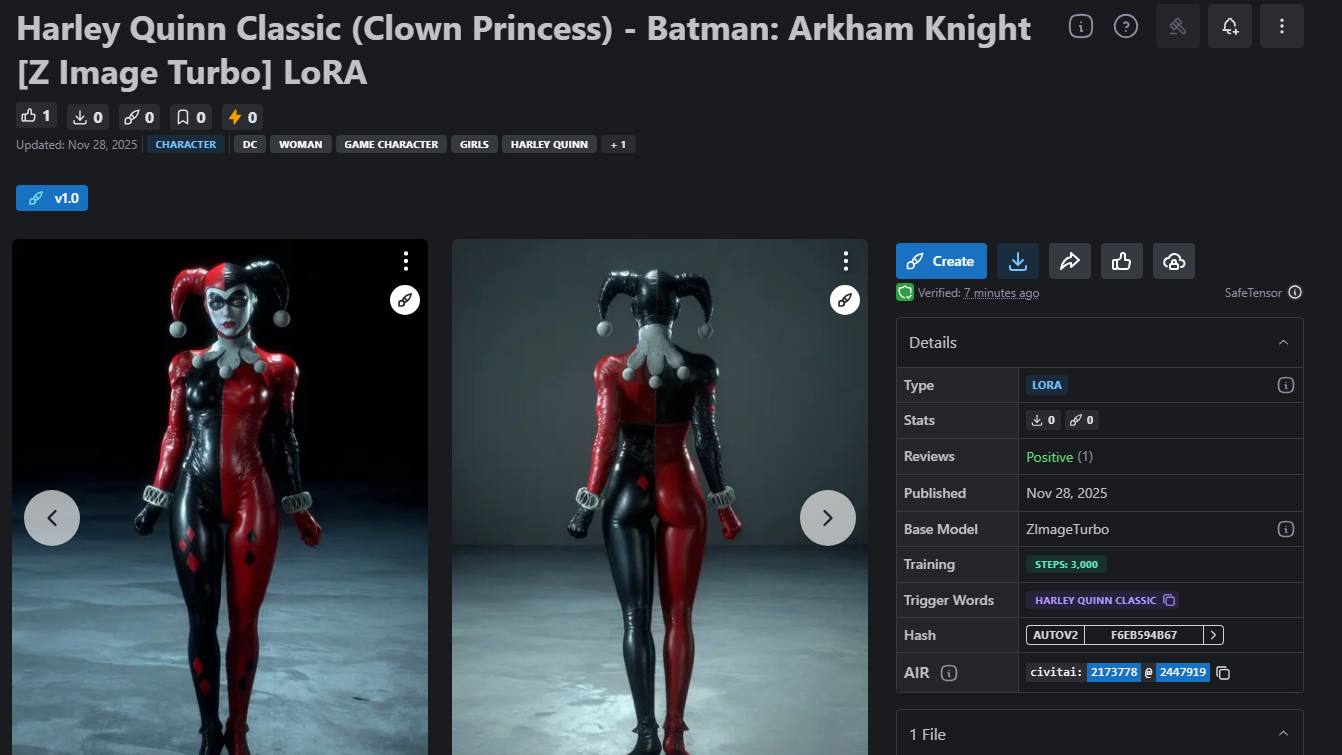The width and height of the screenshot is (1342, 755).
Task: Go to next image in carousel
Action: coord(828,517)
